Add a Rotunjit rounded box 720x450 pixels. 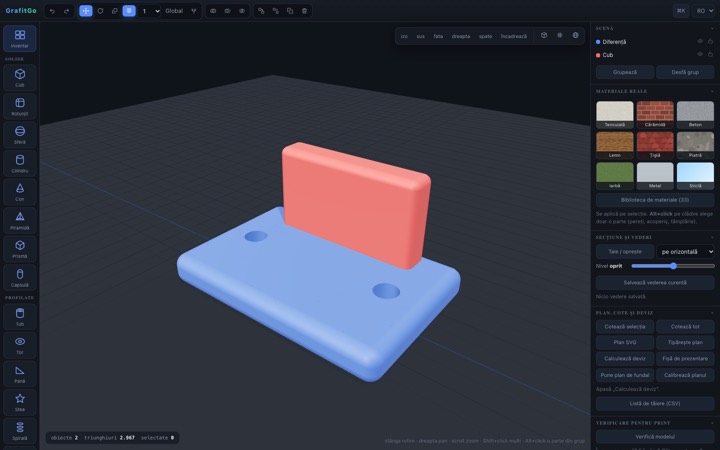[20, 106]
